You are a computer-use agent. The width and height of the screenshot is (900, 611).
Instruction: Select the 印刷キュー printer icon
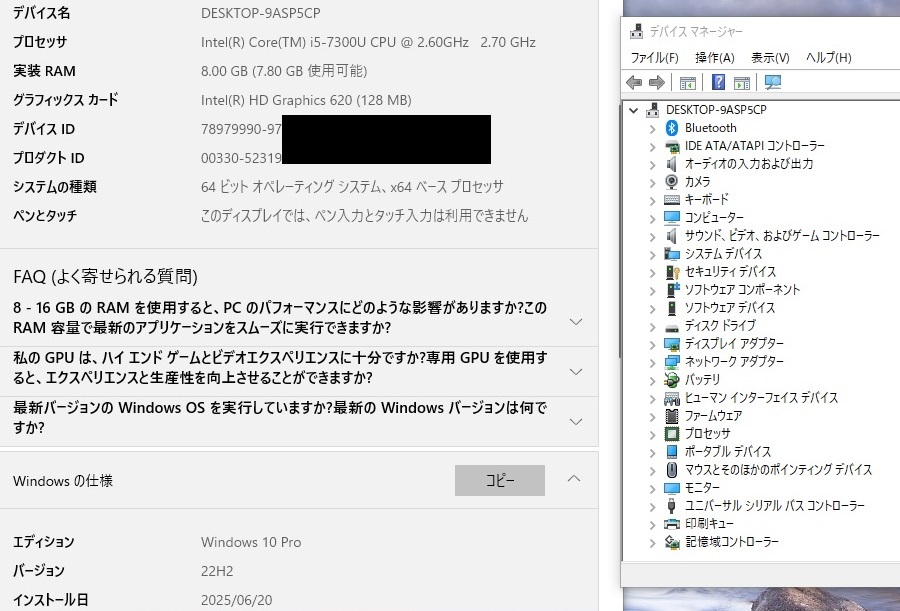pyautogui.click(x=672, y=523)
